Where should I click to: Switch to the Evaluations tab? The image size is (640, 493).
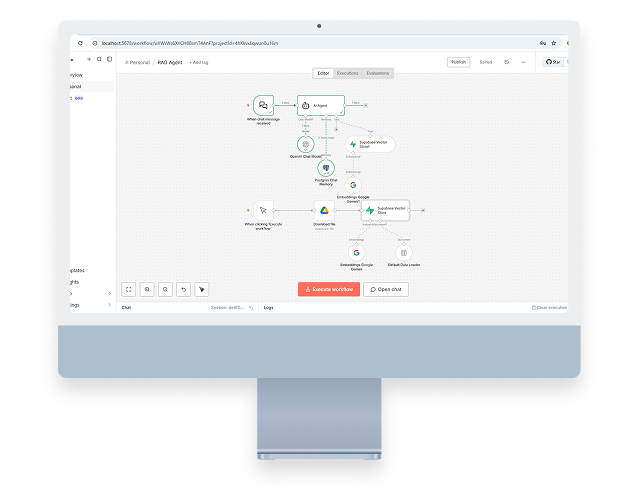(378, 73)
